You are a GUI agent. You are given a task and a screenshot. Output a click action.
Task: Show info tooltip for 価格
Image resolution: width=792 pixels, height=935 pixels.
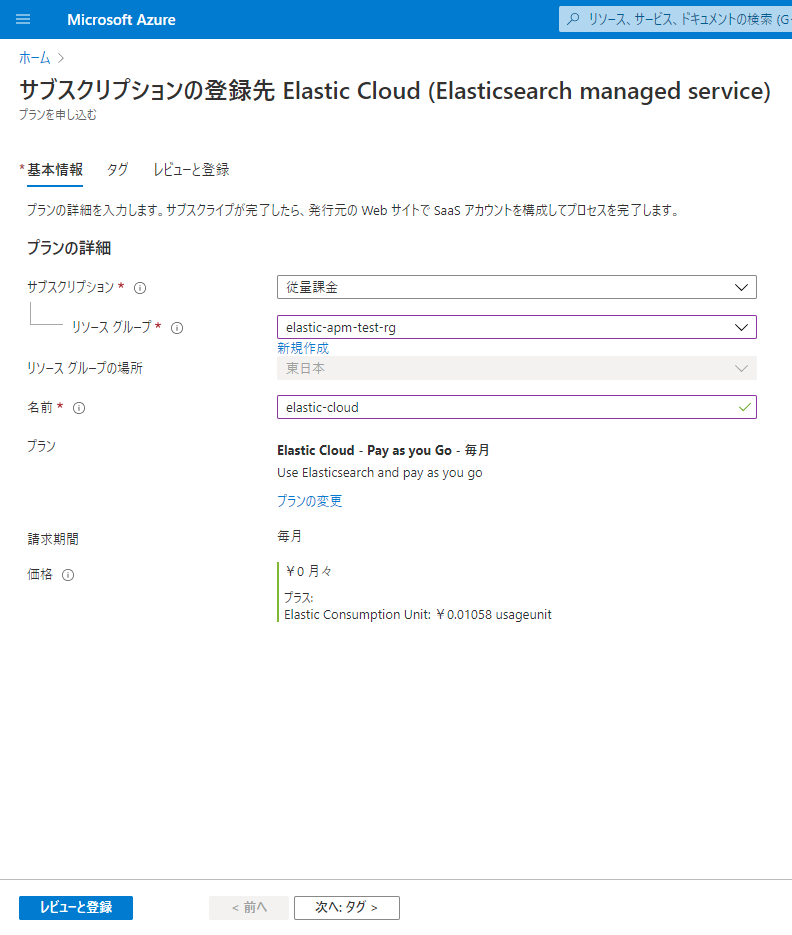(x=68, y=575)
